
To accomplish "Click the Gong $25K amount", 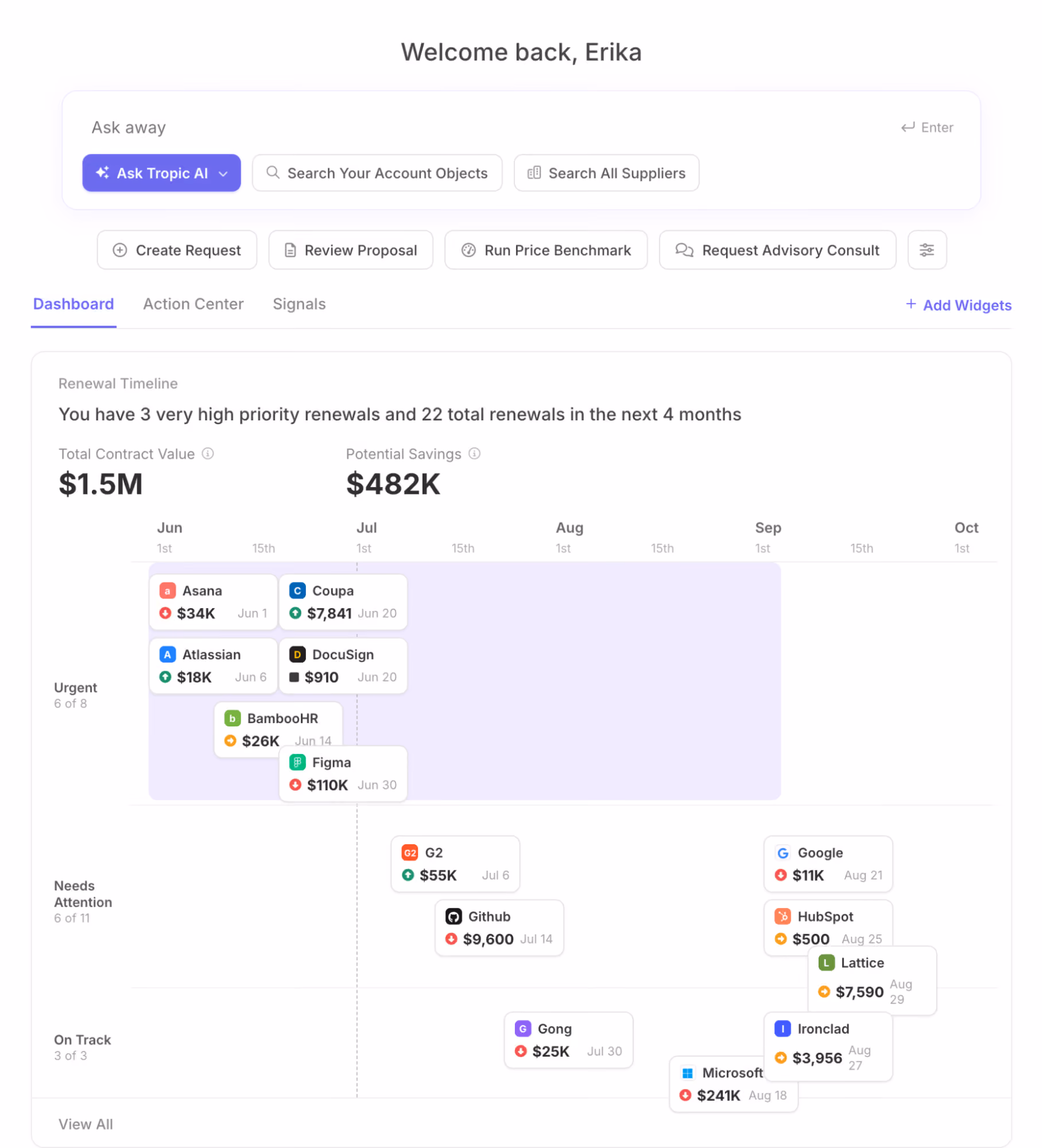I will click(x=550, y=1051).
